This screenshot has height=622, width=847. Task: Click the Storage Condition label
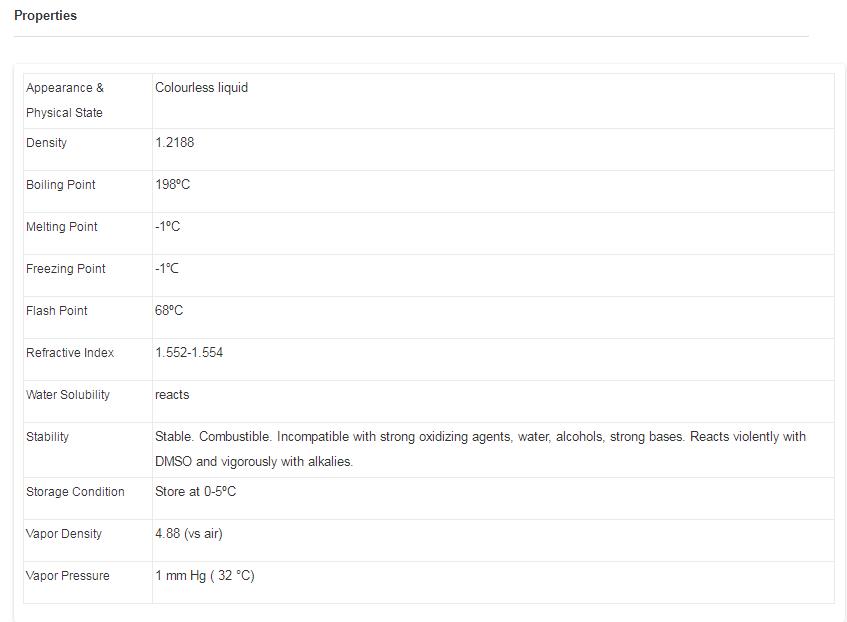(75, 492)
